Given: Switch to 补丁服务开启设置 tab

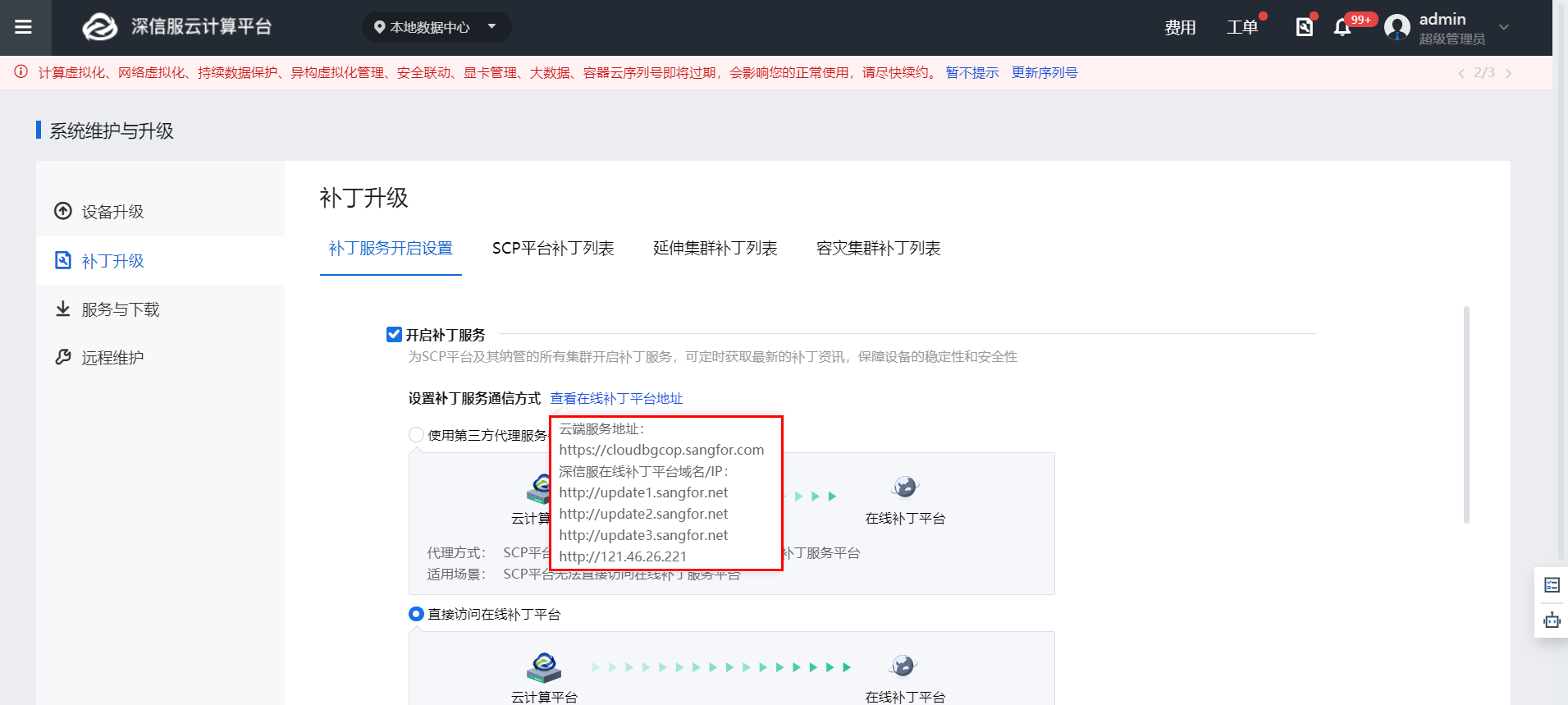Looking at the screenshot, I should click(x=391, y=249).
